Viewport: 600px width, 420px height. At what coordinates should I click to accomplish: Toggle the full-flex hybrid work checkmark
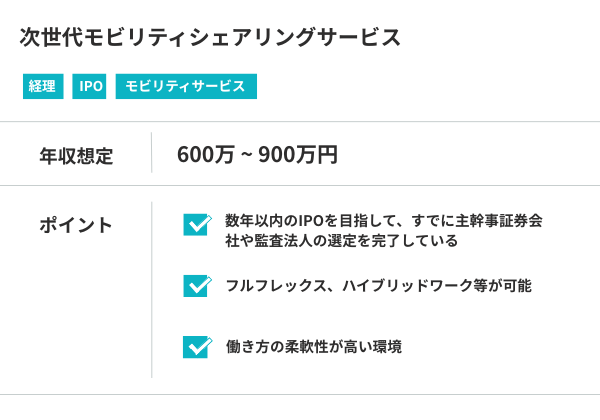tap(197, 286)
